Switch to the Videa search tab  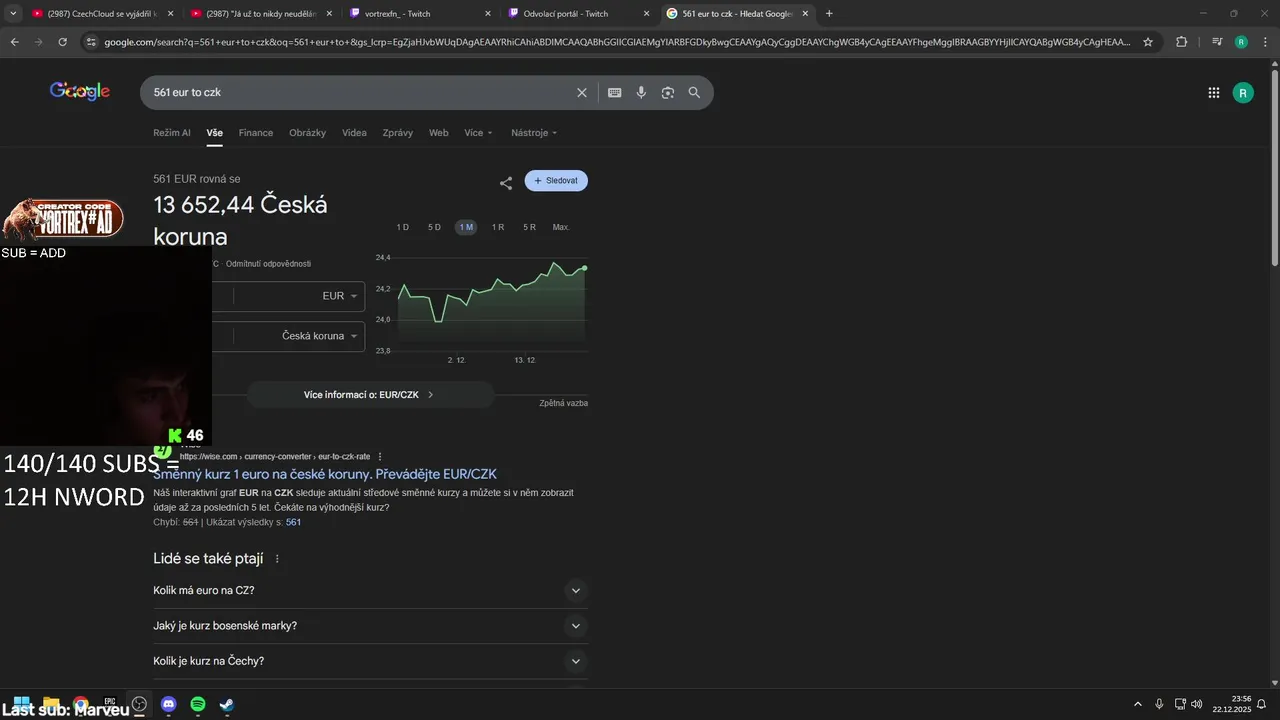pyautogui.click(x=354, y=133)
